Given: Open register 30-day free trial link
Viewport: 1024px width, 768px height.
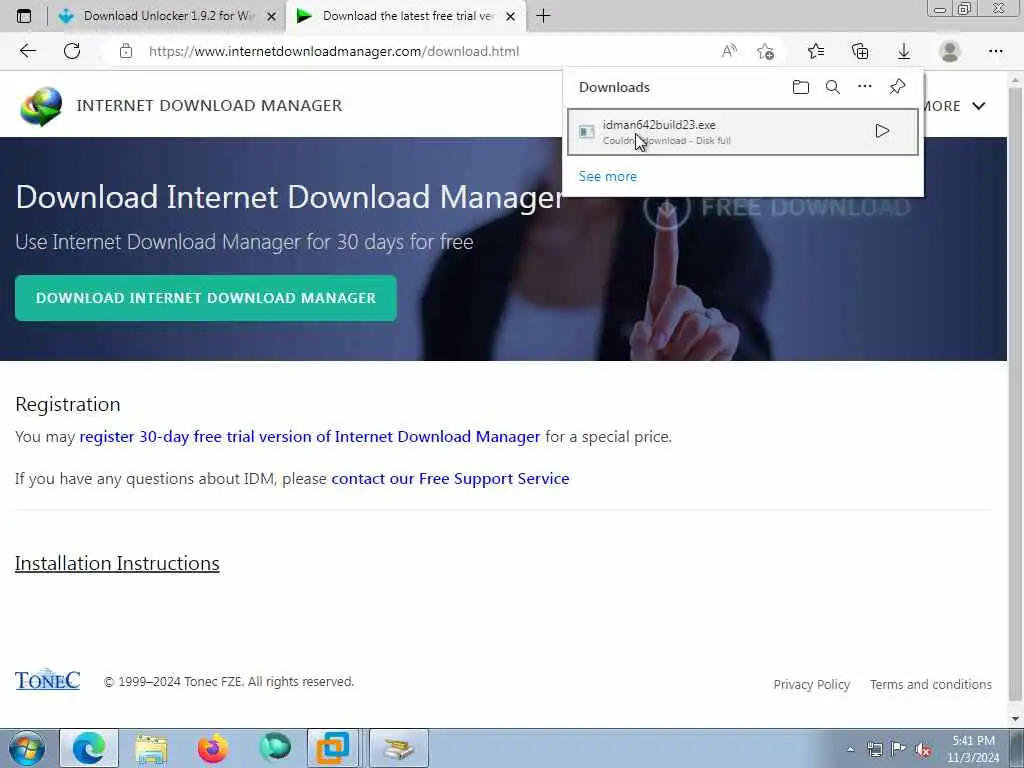Looking at the screenshot, I should point(310,436).
